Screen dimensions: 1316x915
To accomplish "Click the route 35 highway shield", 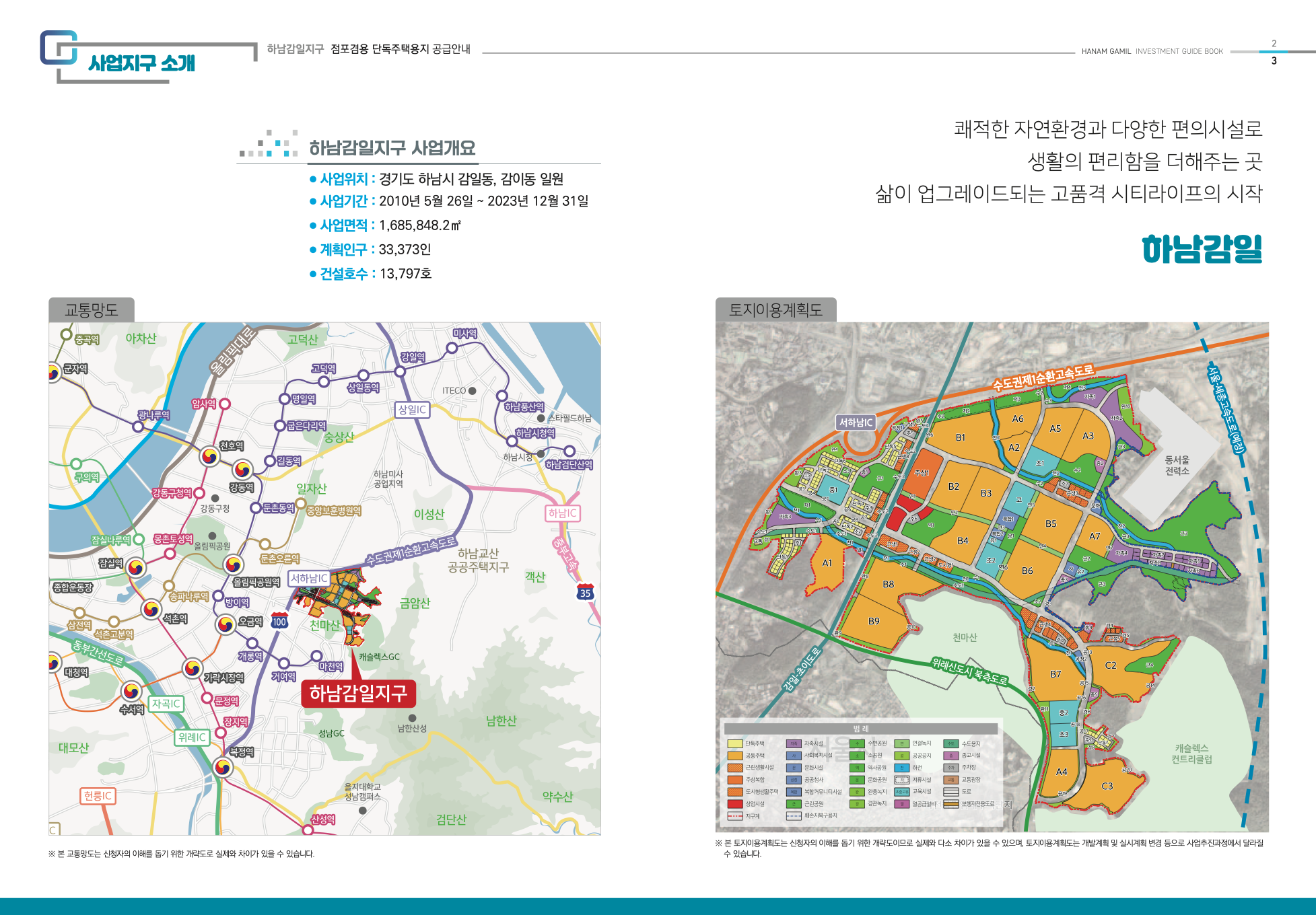I will (585, 592).
